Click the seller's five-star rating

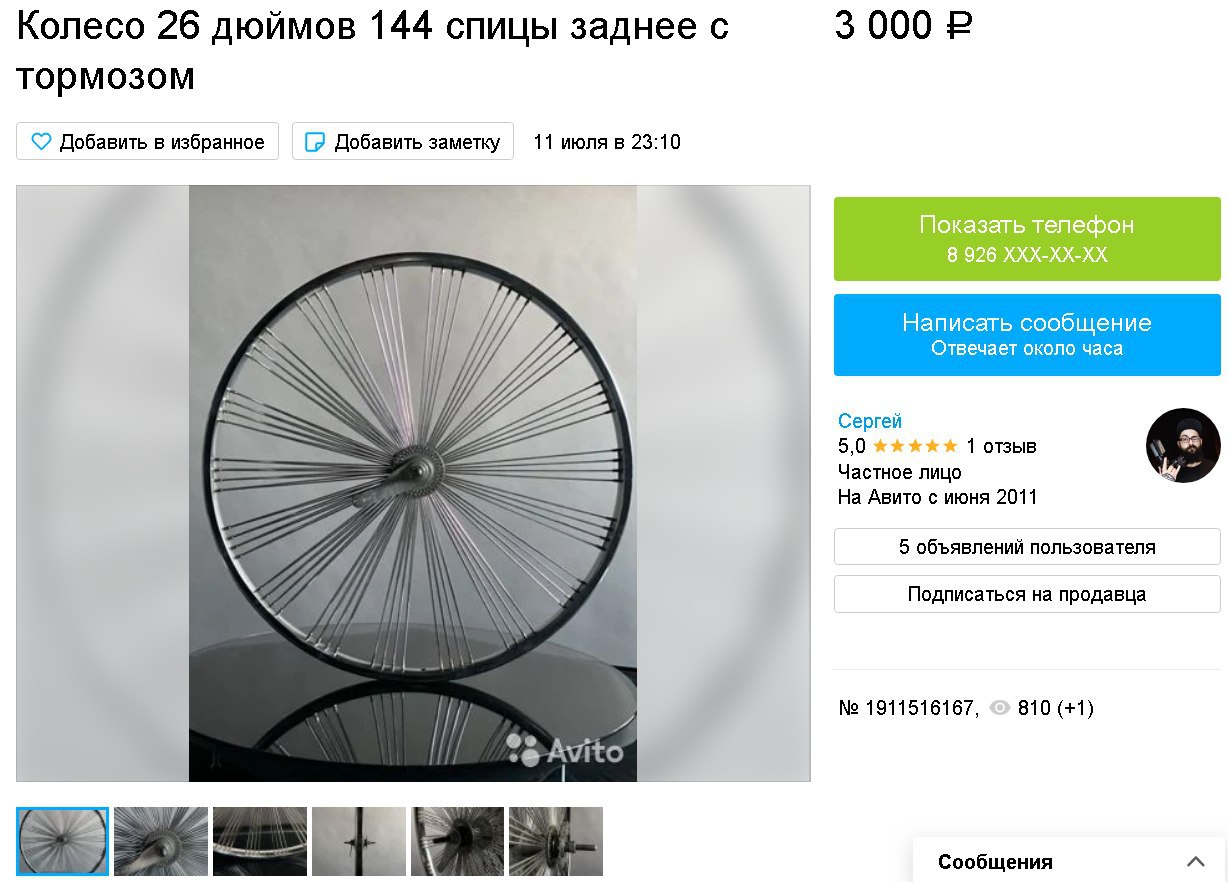[x=915, y=446]
